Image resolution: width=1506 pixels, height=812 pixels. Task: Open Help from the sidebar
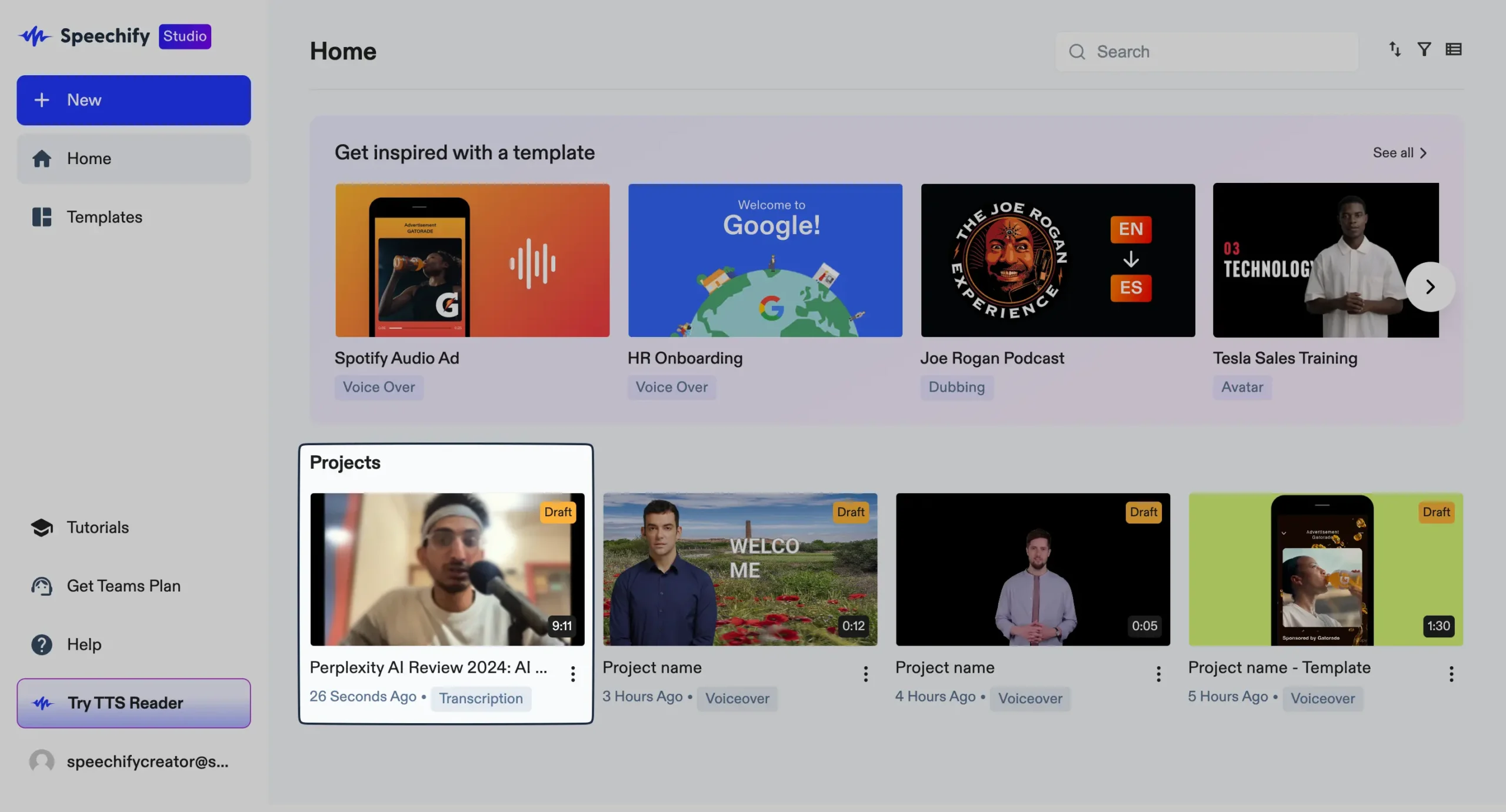click(134, 644)
